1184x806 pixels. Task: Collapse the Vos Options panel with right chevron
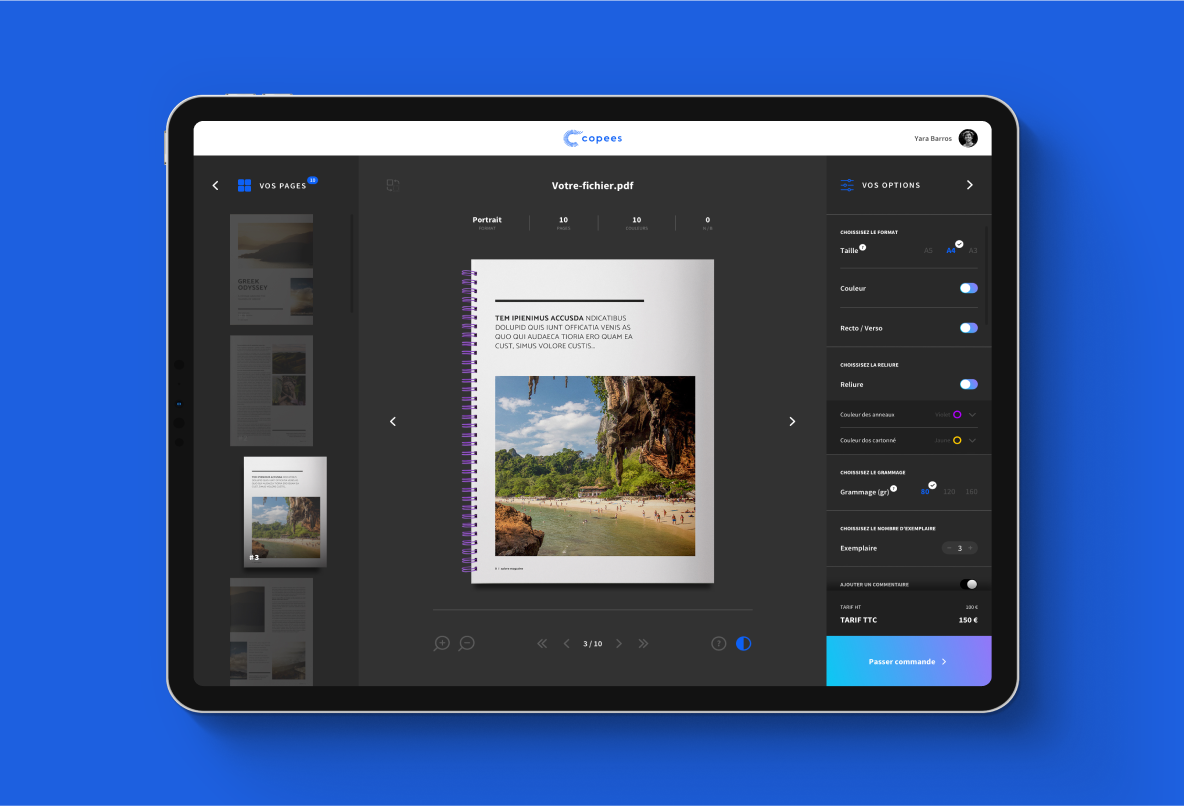pos(969,185)
